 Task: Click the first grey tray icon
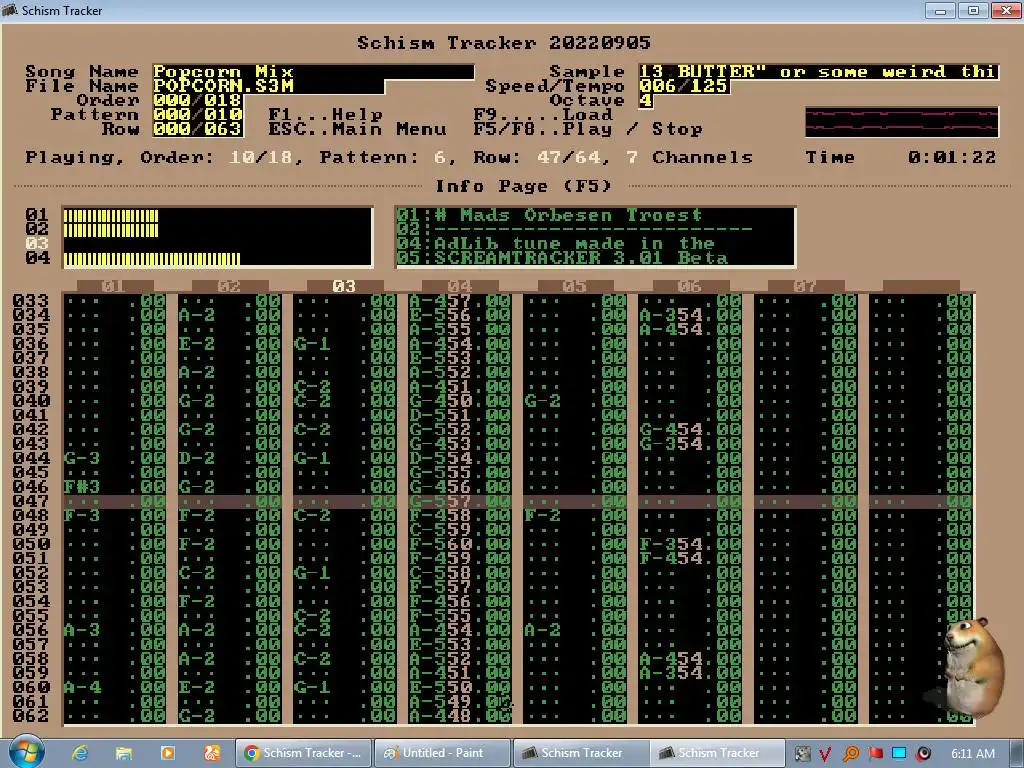(x=801, y=754)
